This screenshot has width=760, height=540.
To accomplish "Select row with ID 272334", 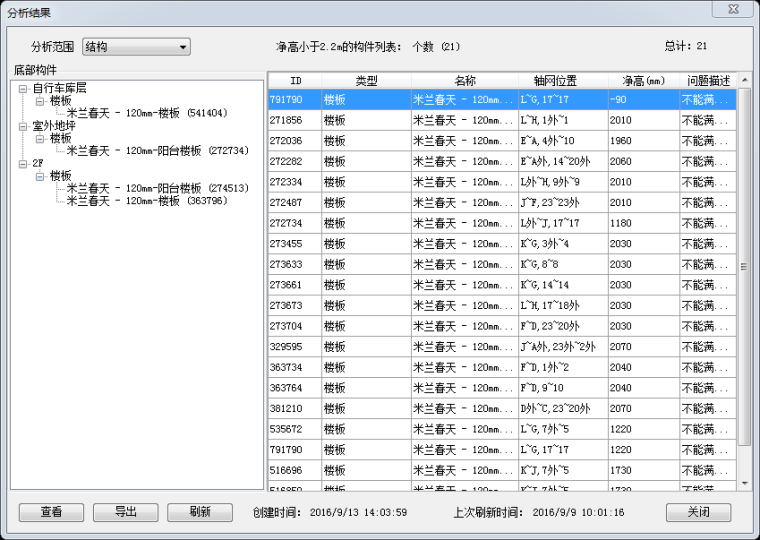I will (502, 182).
